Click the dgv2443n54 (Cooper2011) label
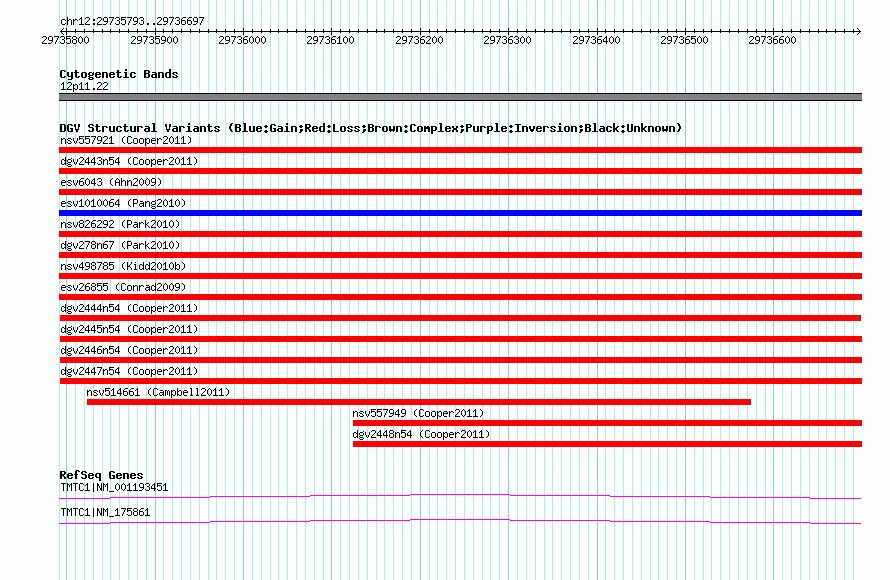This screenshot has height=580, width=890. 129,161
